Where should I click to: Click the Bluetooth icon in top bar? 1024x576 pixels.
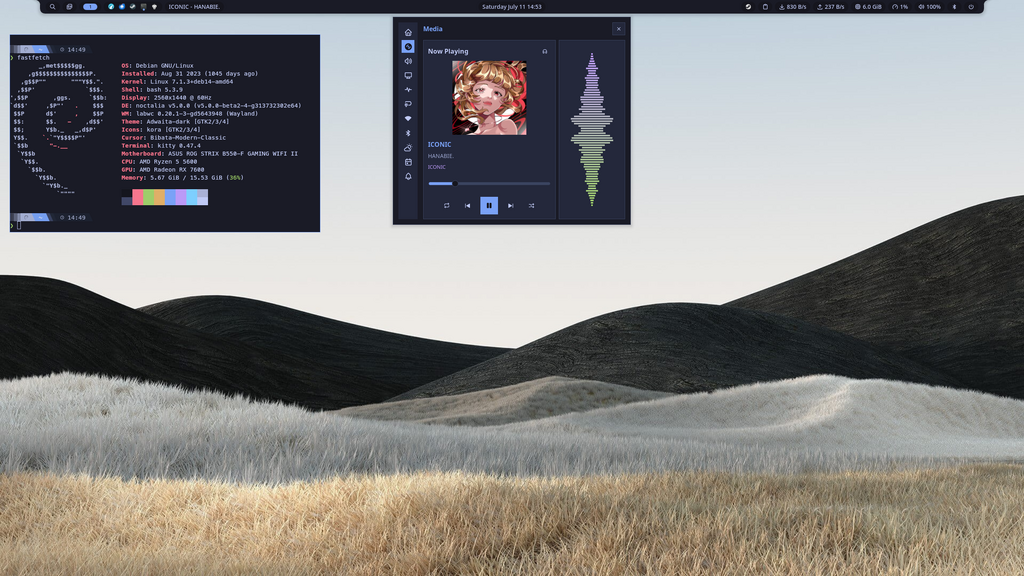(x=954, y=7)
